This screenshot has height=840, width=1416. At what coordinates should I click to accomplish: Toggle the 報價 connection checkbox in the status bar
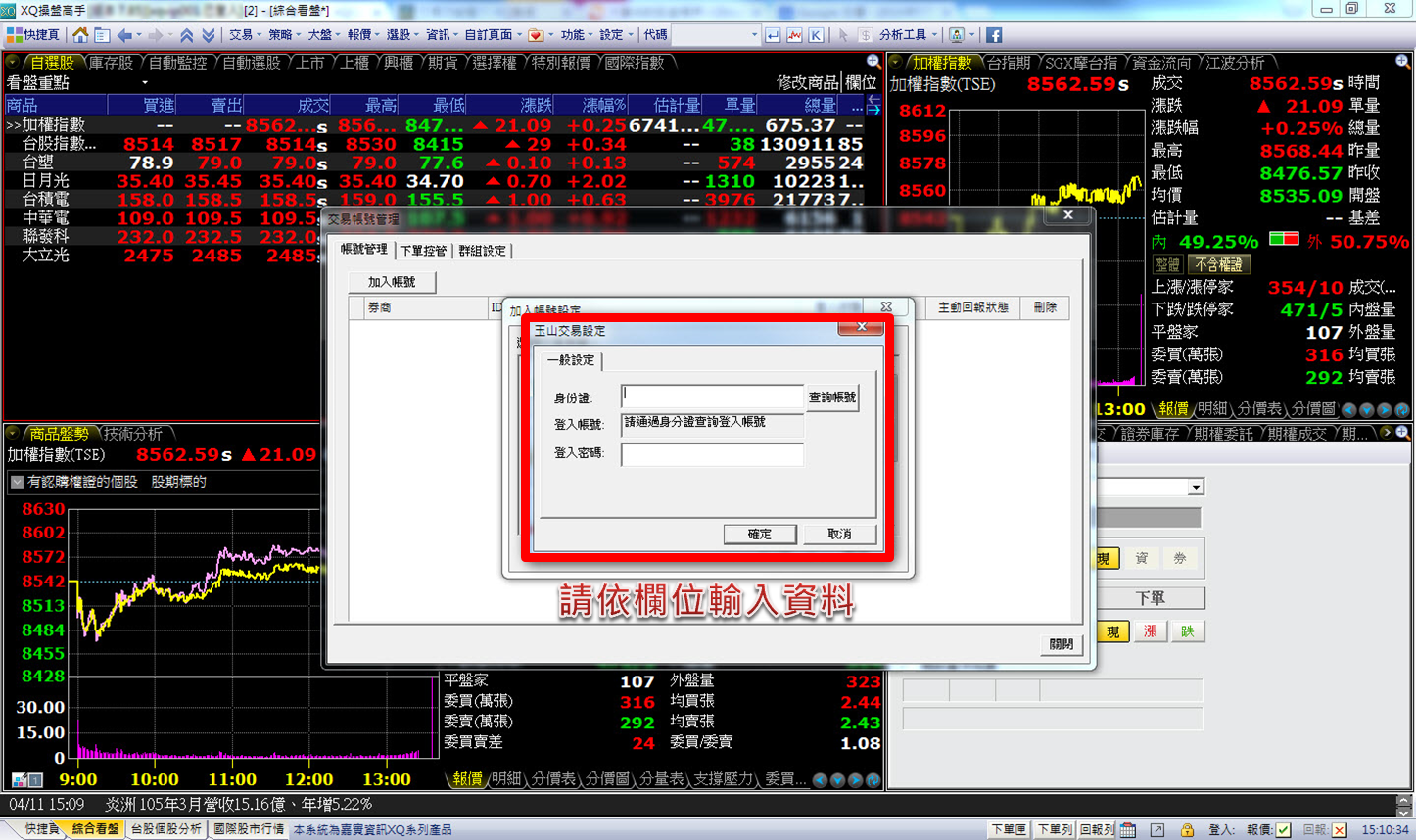tap(1284, 830)
